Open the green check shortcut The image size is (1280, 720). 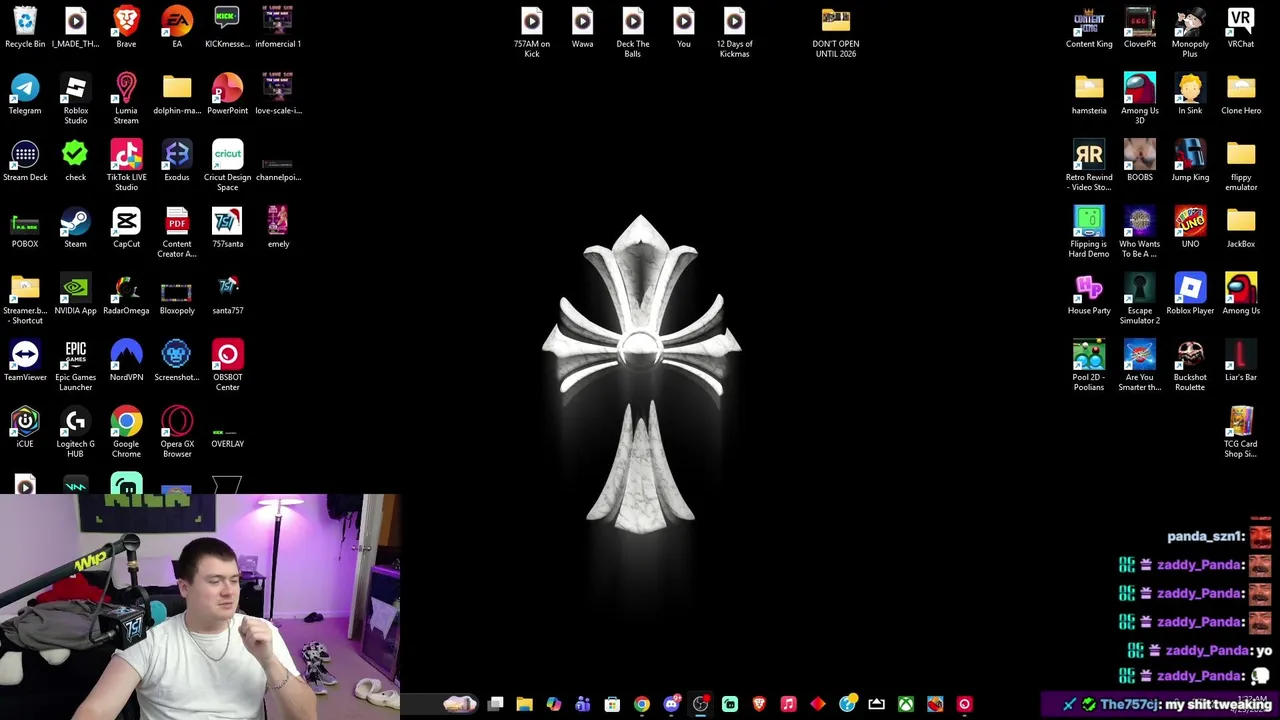point(76,161)
